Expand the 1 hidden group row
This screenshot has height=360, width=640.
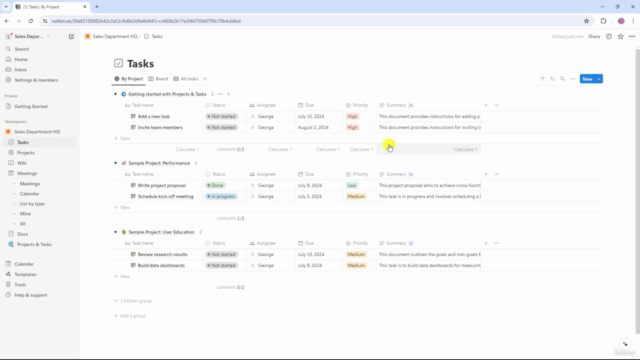(x=133, y=301)
